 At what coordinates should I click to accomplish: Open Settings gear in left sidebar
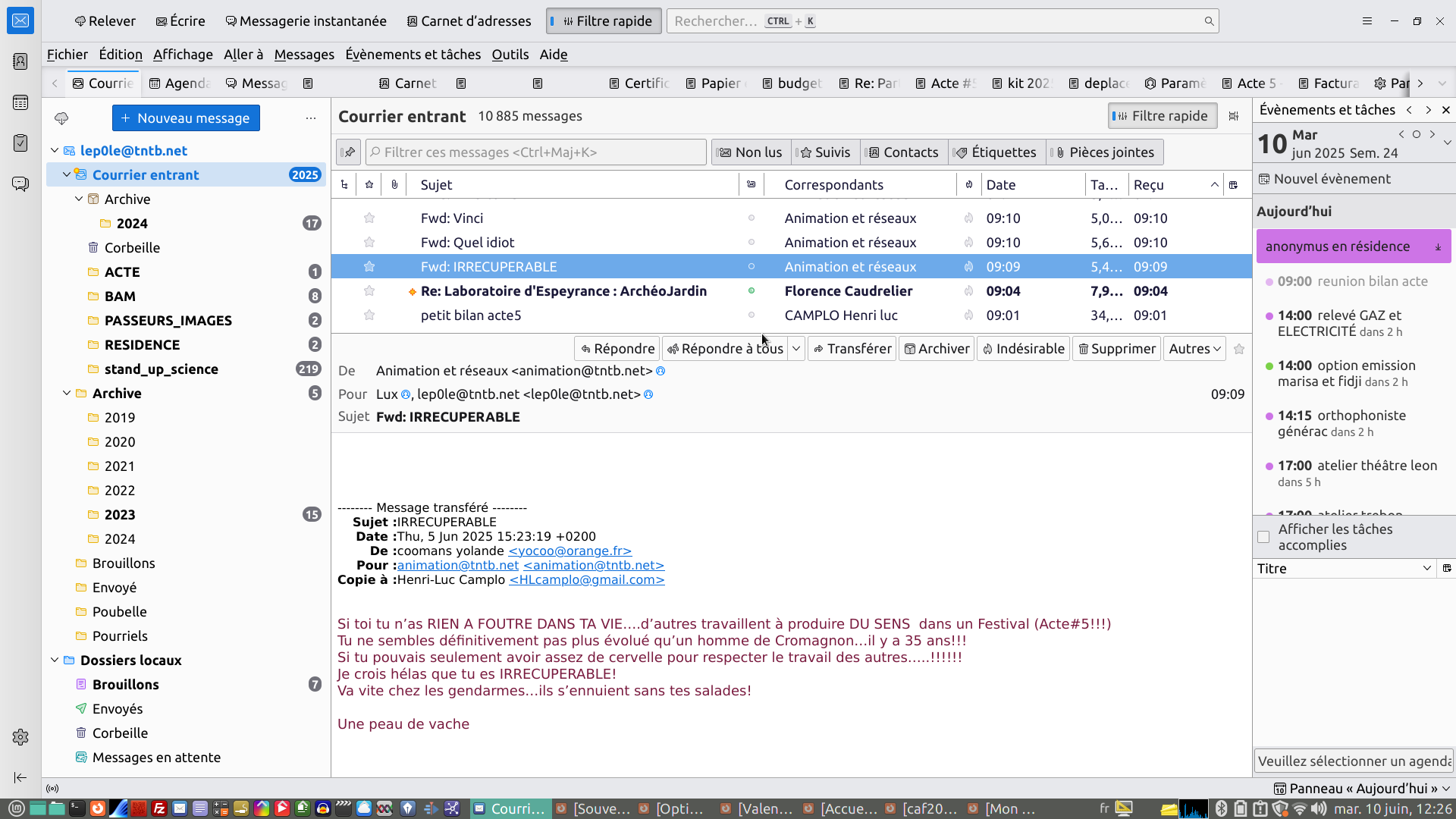pos(20,737)
